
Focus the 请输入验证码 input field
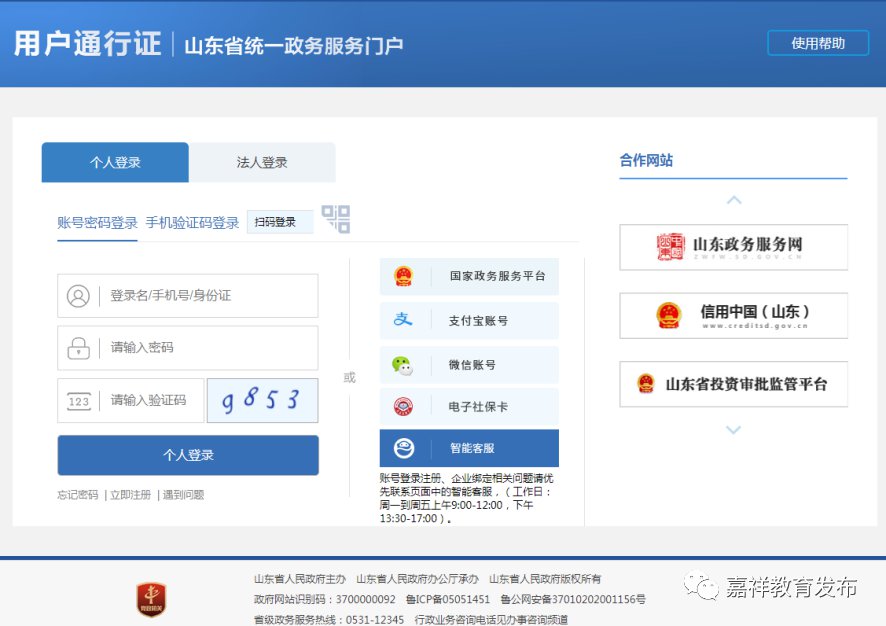tap(150, 401)
